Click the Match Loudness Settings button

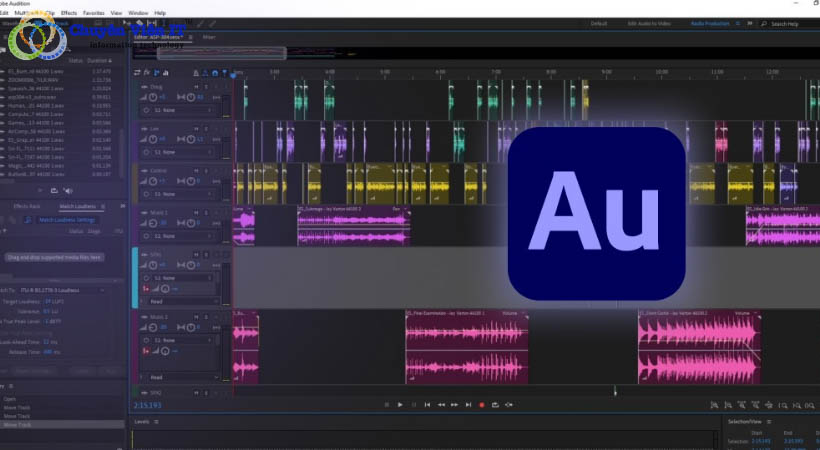click(67, 220)
